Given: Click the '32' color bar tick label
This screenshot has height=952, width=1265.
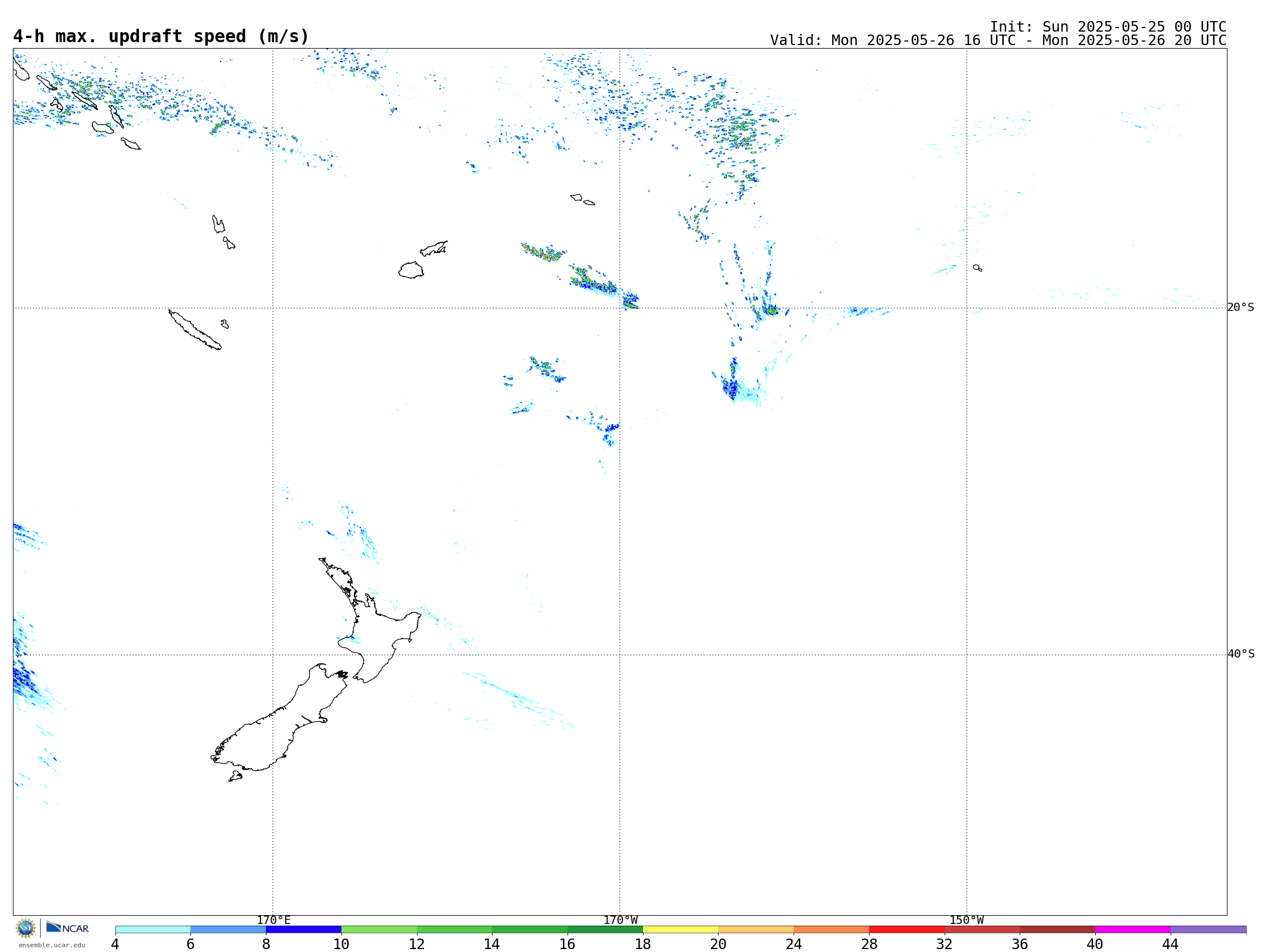Looking at the screenshot, I should (945, 944).
